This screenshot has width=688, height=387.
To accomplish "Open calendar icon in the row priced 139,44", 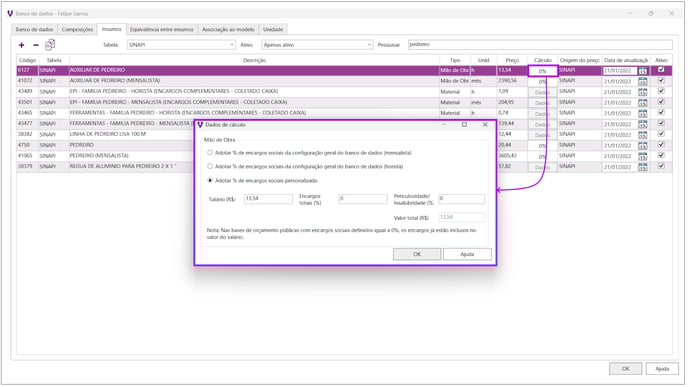I will pos(642,124).
